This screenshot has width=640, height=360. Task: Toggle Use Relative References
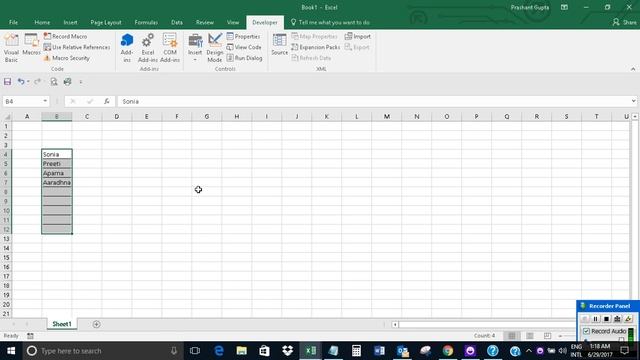[77, 47]
